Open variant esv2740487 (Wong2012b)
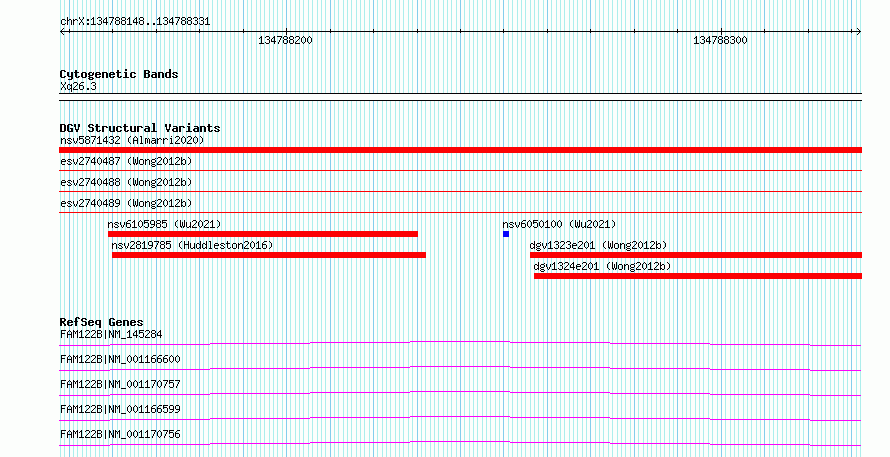This screenshot has width=890, height=457. click(x=126, y=161)
